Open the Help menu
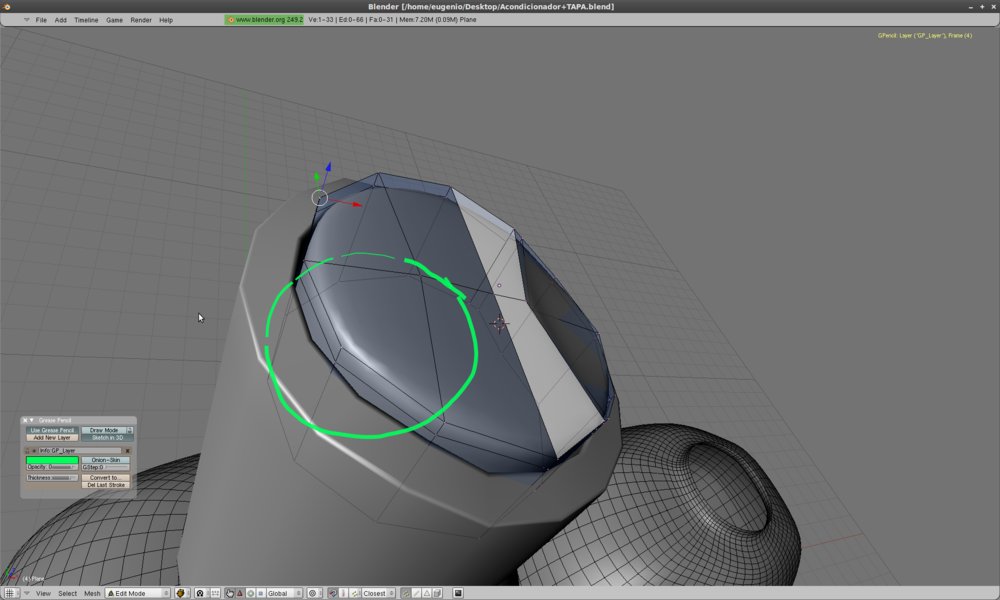Image resolution: width=1000 pixels, height=600 pixels. point(166,20)
